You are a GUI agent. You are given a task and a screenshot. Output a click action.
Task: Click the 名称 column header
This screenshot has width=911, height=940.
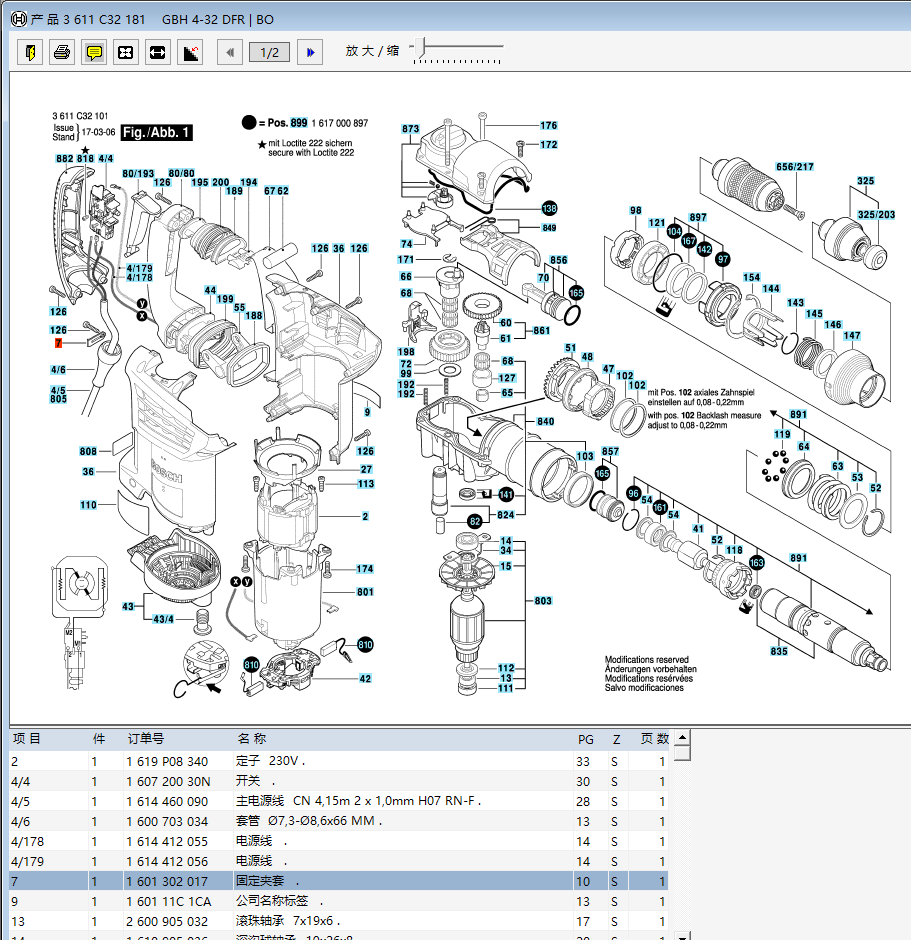[252, 739]
